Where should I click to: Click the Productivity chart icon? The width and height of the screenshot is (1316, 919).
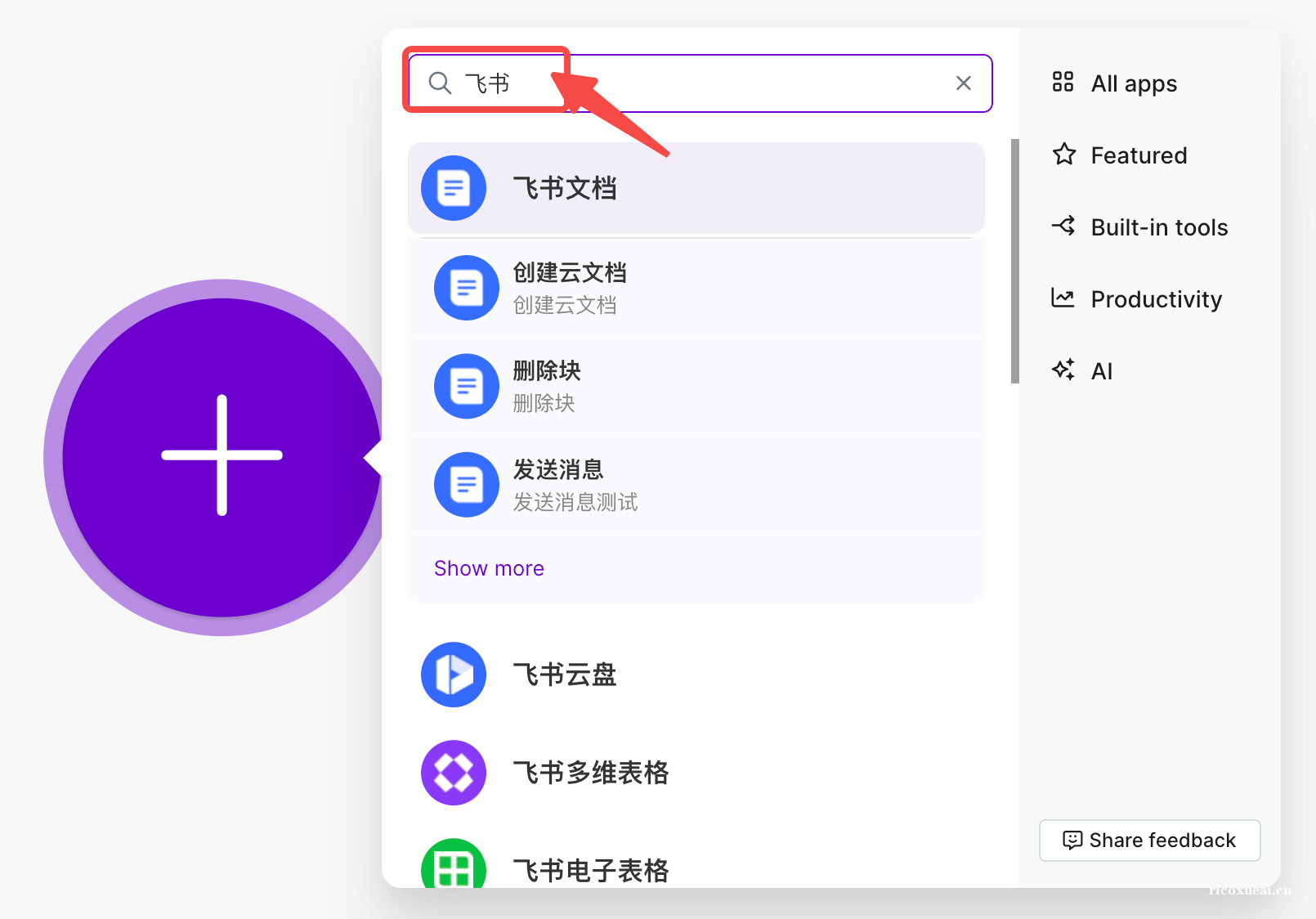(1063, 298)
